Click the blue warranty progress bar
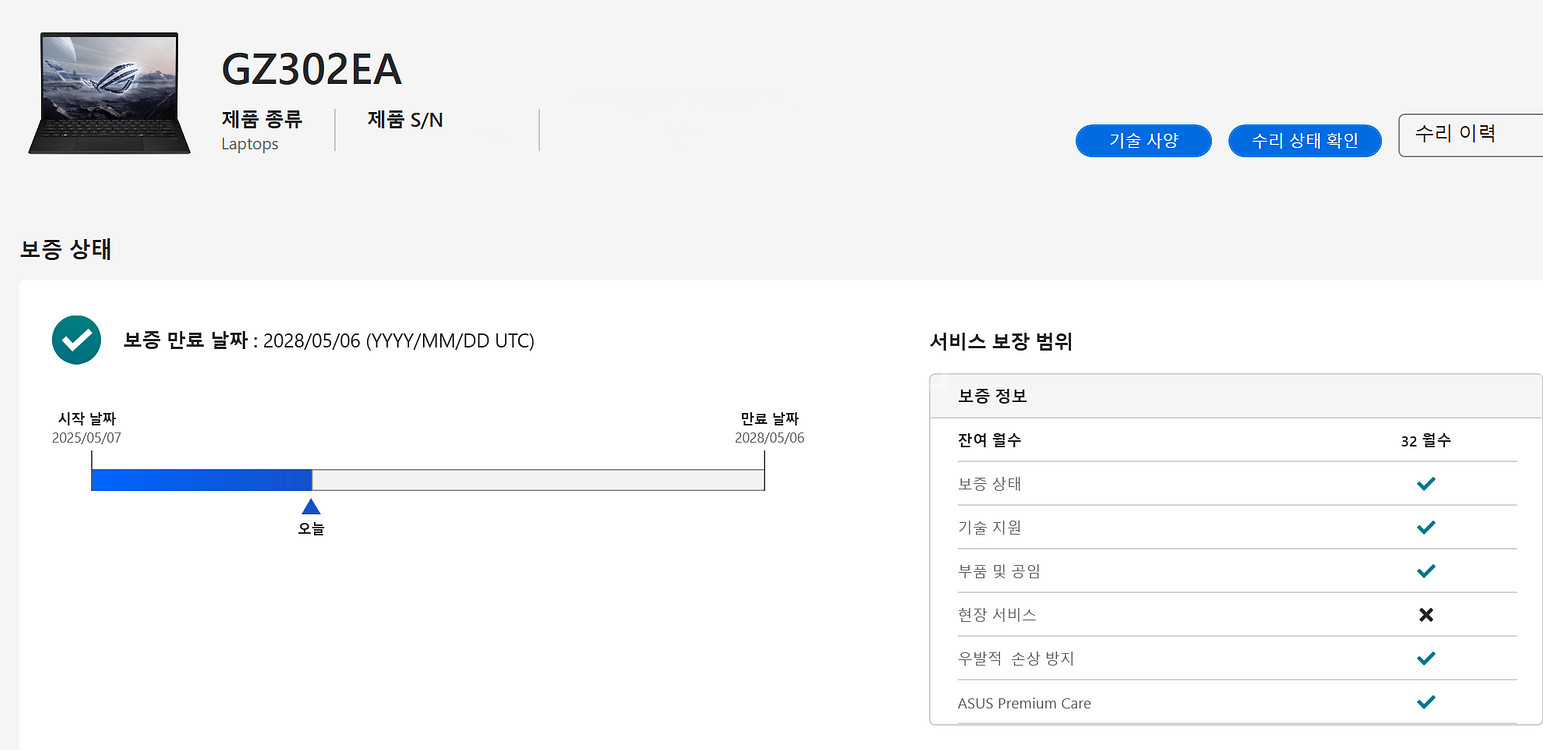The image size is (1543, 750). coord(201,480)
